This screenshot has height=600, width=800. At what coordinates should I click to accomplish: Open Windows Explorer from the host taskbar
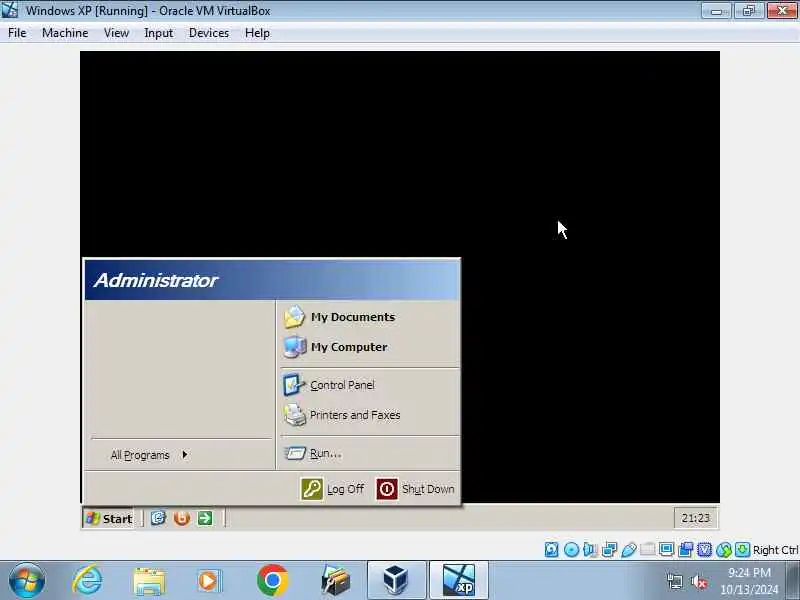pos(149,581)
